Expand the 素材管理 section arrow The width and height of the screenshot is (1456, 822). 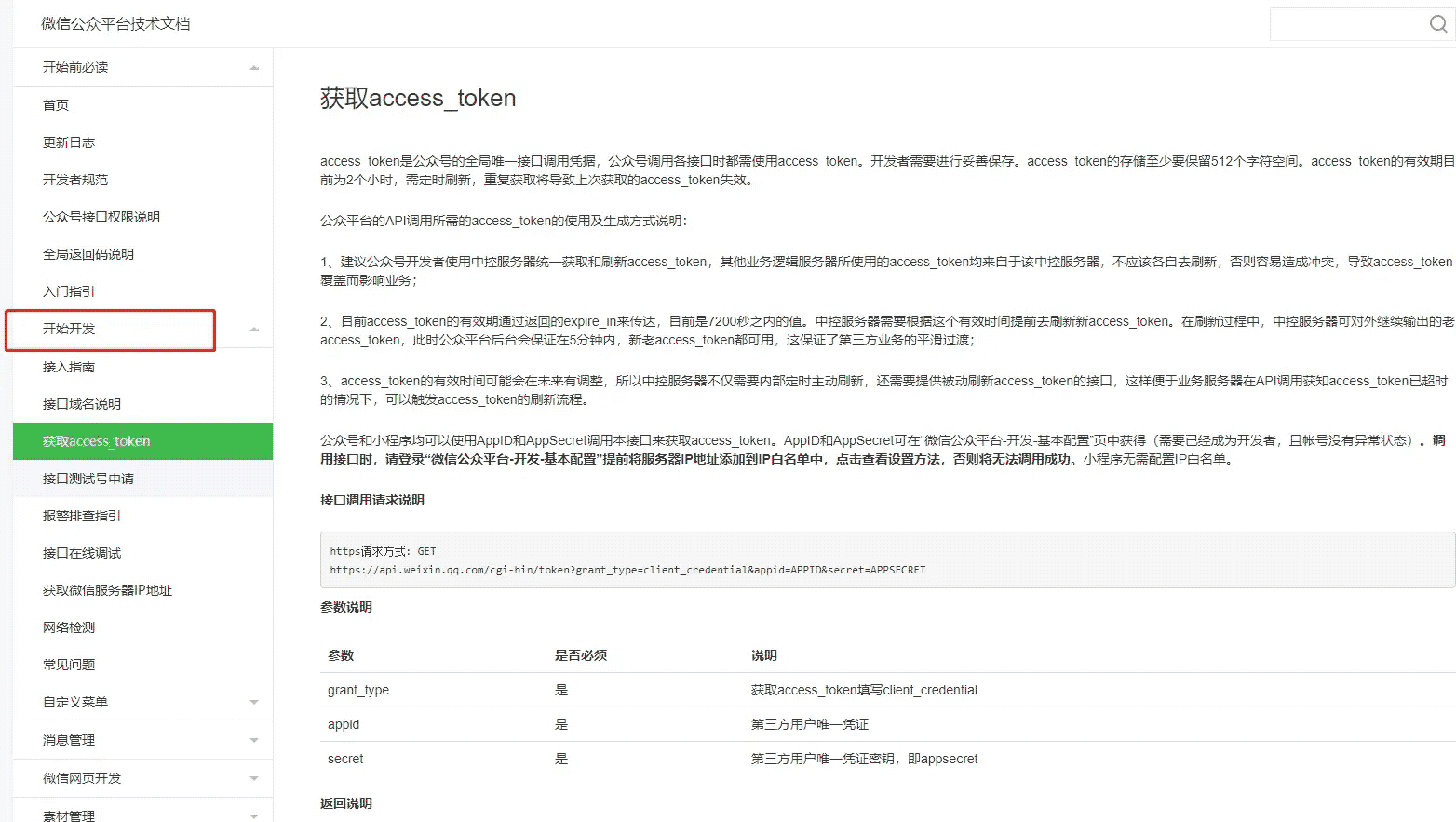tap(254, 816)
